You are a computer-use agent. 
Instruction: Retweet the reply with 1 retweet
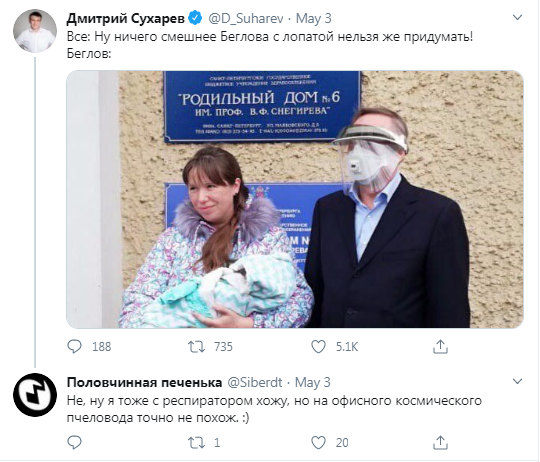[x=196, y=442]
